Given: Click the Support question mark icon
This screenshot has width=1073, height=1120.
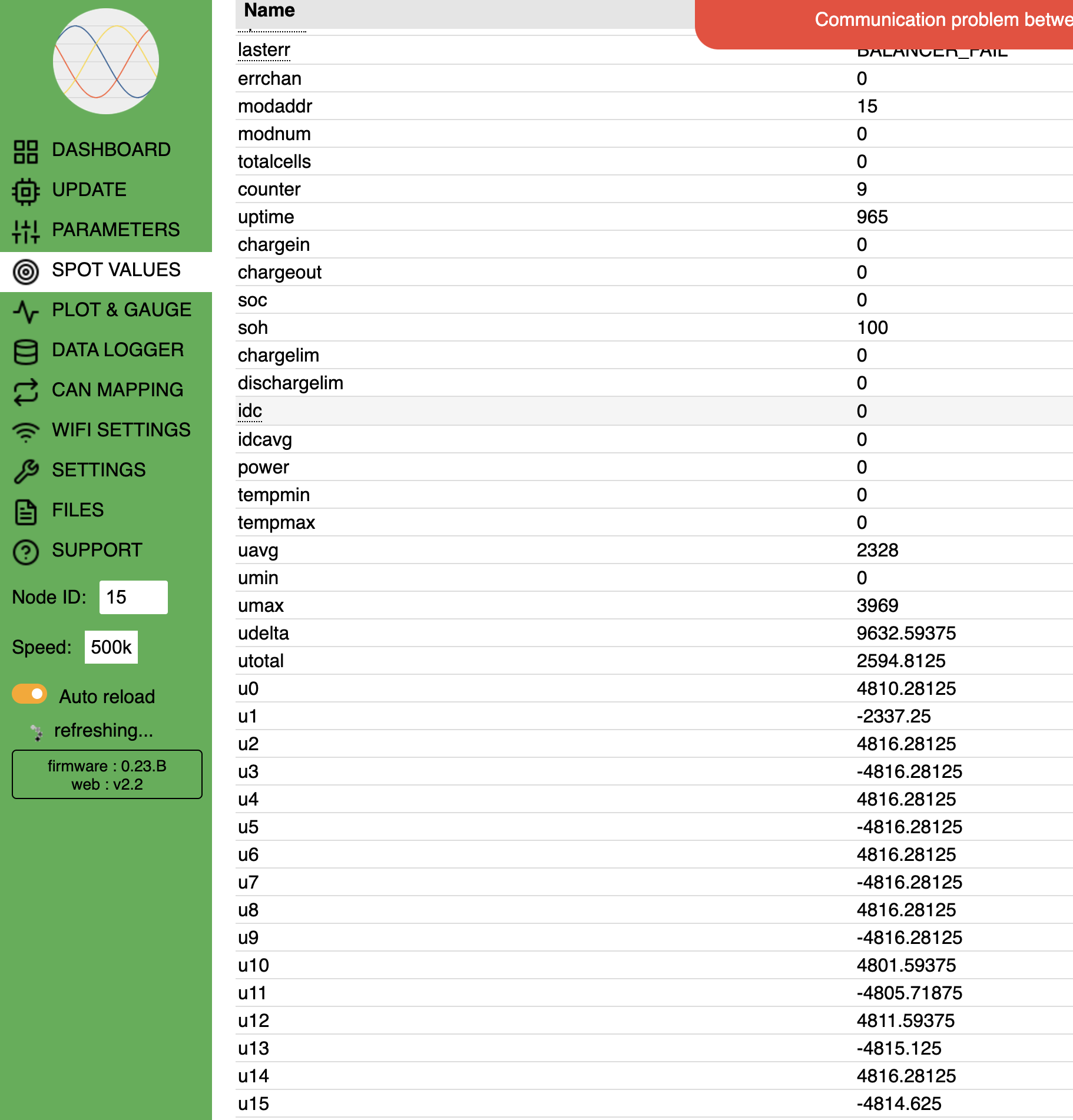Looking at the screenshot, I should pyautogui.click(x=26, y=552).
